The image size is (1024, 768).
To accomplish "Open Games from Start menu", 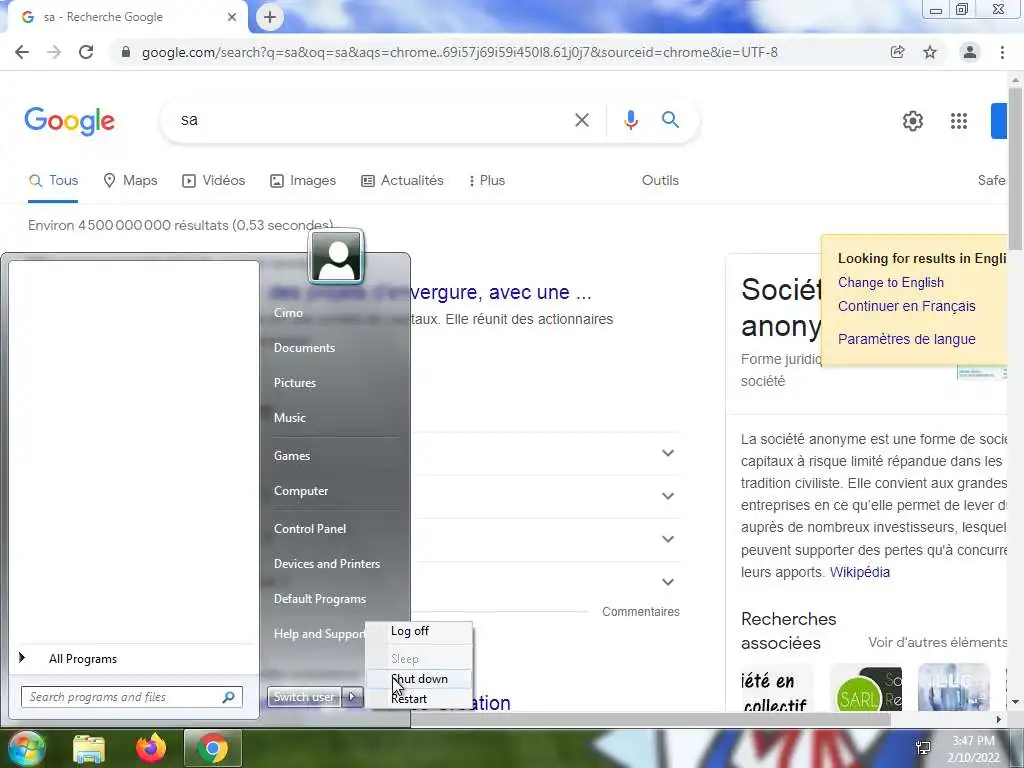I will tap(292, 456).
